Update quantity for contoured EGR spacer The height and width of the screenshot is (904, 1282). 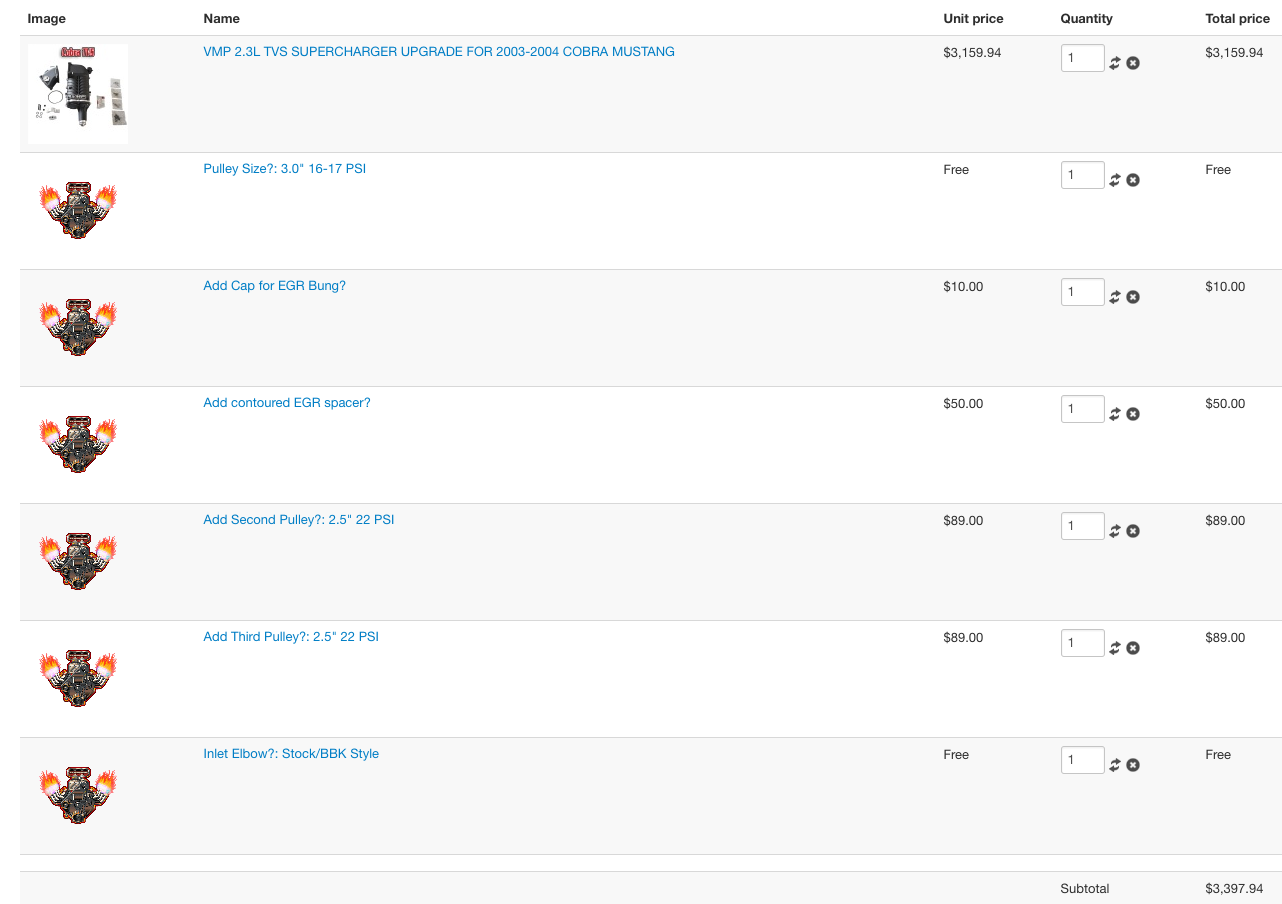pos(1115,414)
